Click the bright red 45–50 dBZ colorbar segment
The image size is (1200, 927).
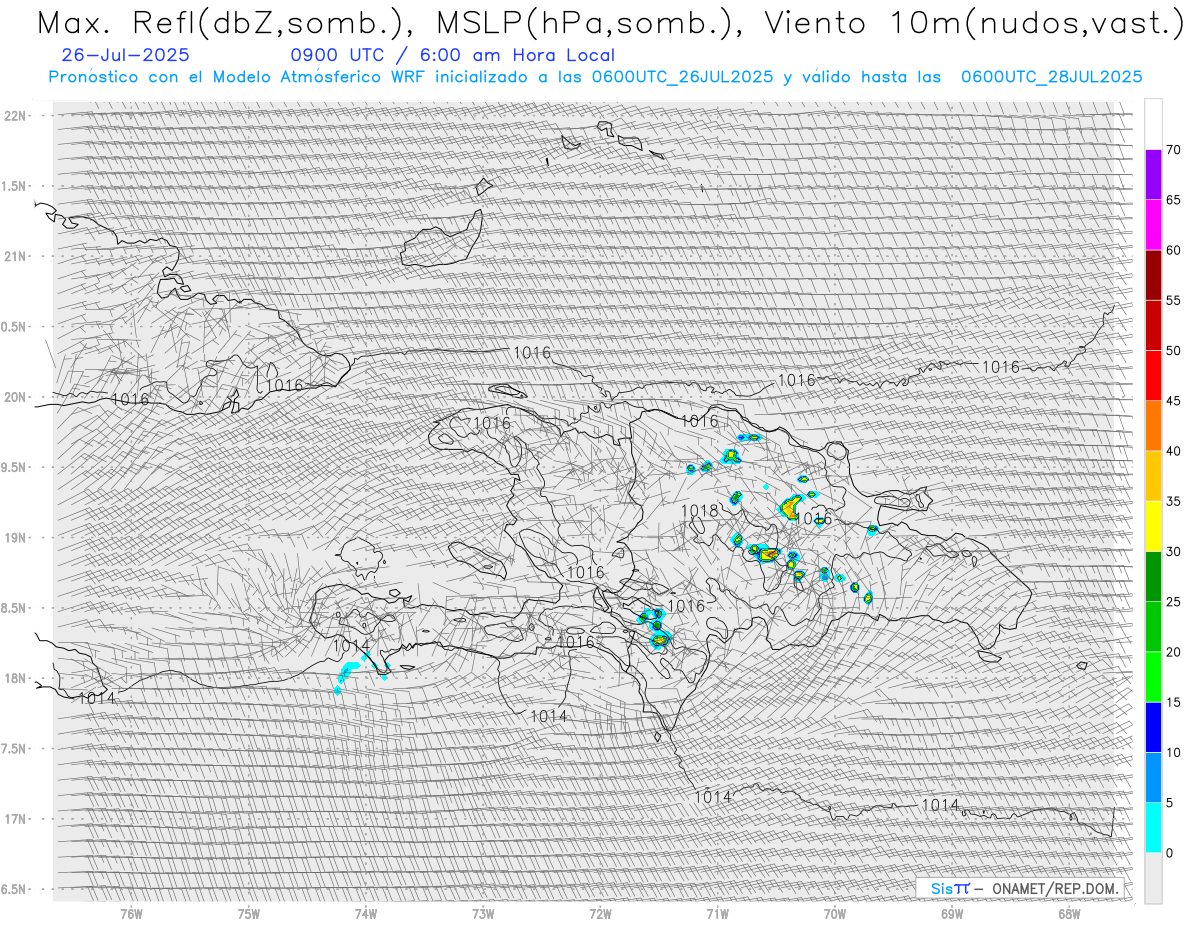[x=1153, y=376]
